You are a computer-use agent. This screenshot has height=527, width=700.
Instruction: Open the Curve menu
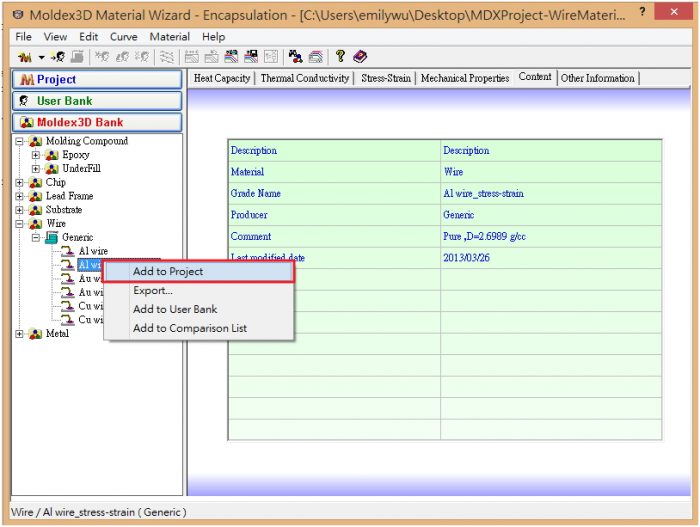point(124,37)
